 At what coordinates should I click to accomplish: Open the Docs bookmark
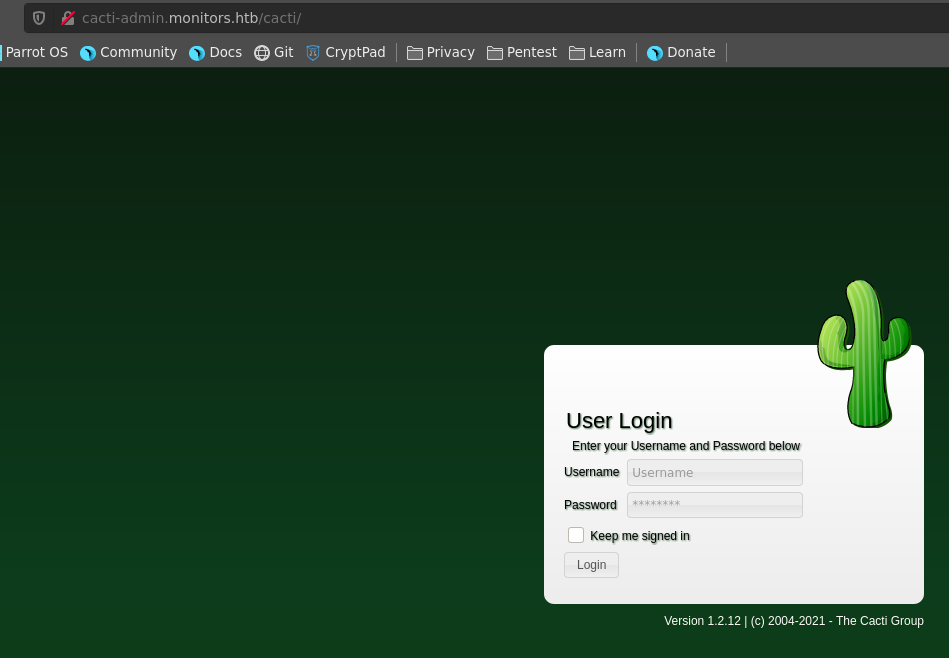(x=215, y=52)
